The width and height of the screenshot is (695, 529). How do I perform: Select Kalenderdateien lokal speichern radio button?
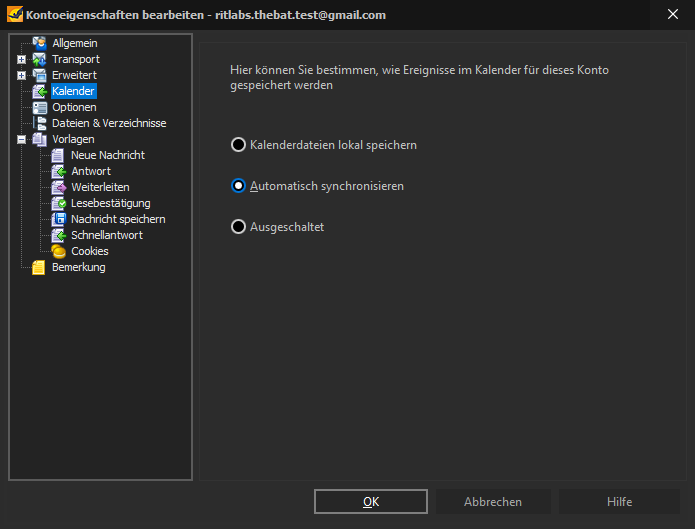[x=238, y=145]
